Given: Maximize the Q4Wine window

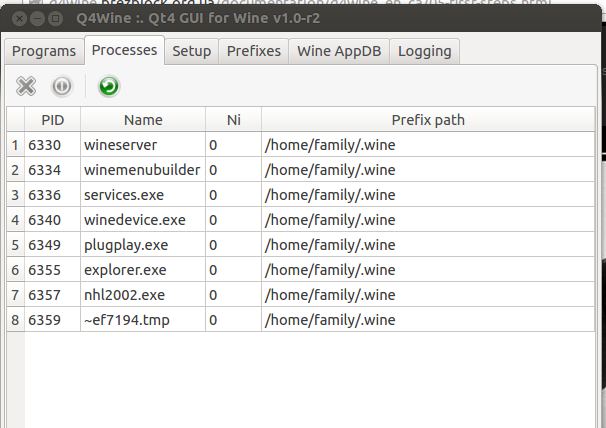Looking at the screenshot, I should coord(56,18).
